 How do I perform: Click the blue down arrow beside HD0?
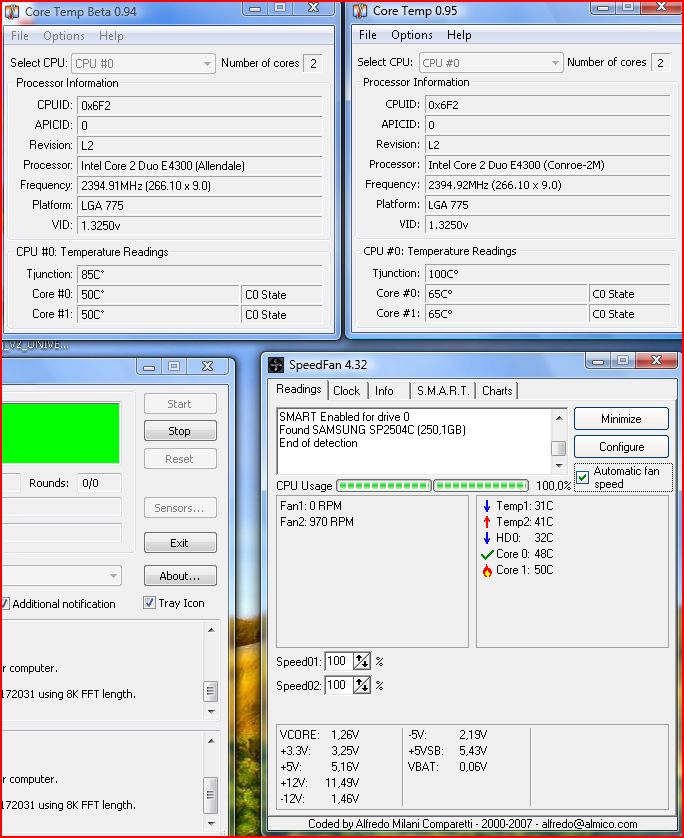(487, 538)
